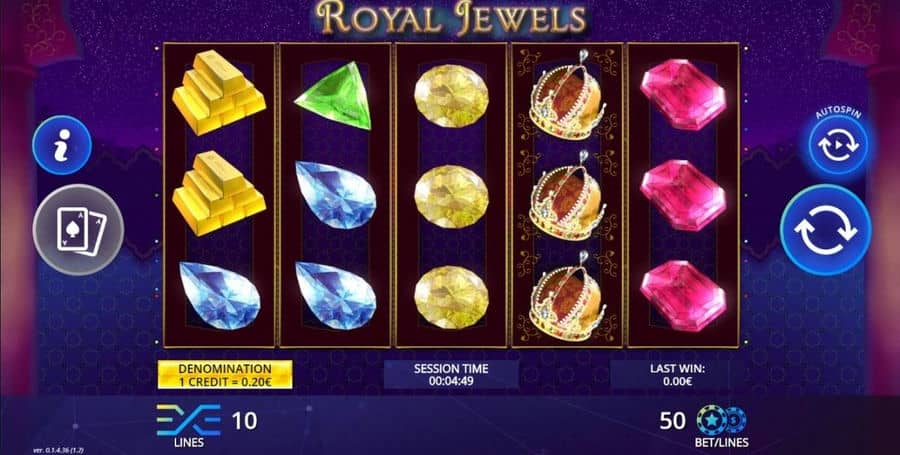Screen dimensions: 900x455
Task: Click the middle crown symbol on reel four
Action: [567, 197]
